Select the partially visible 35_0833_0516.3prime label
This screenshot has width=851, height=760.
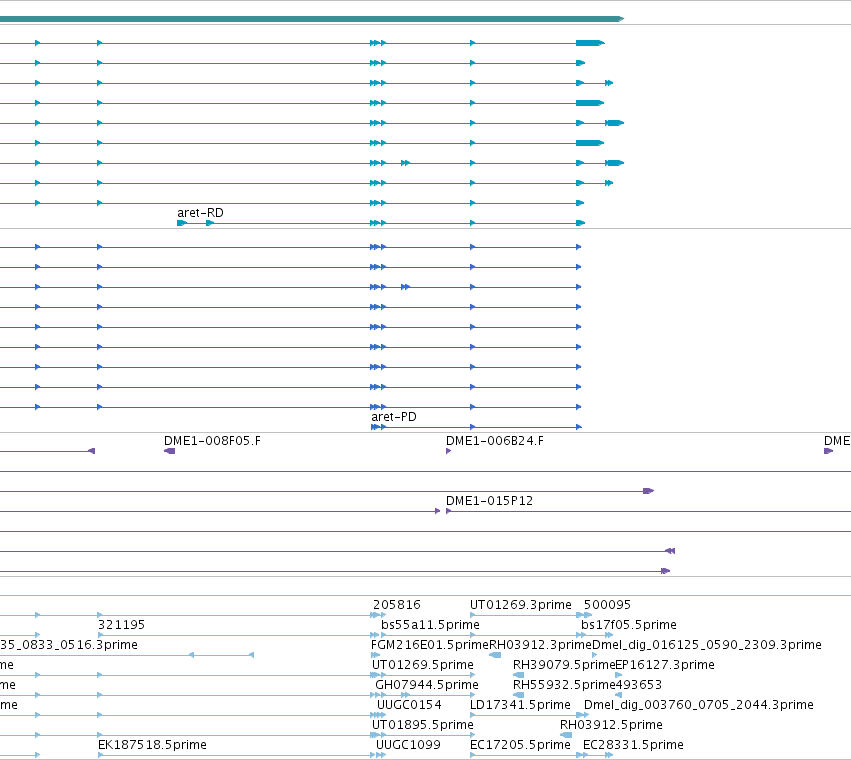click(69, 645)
